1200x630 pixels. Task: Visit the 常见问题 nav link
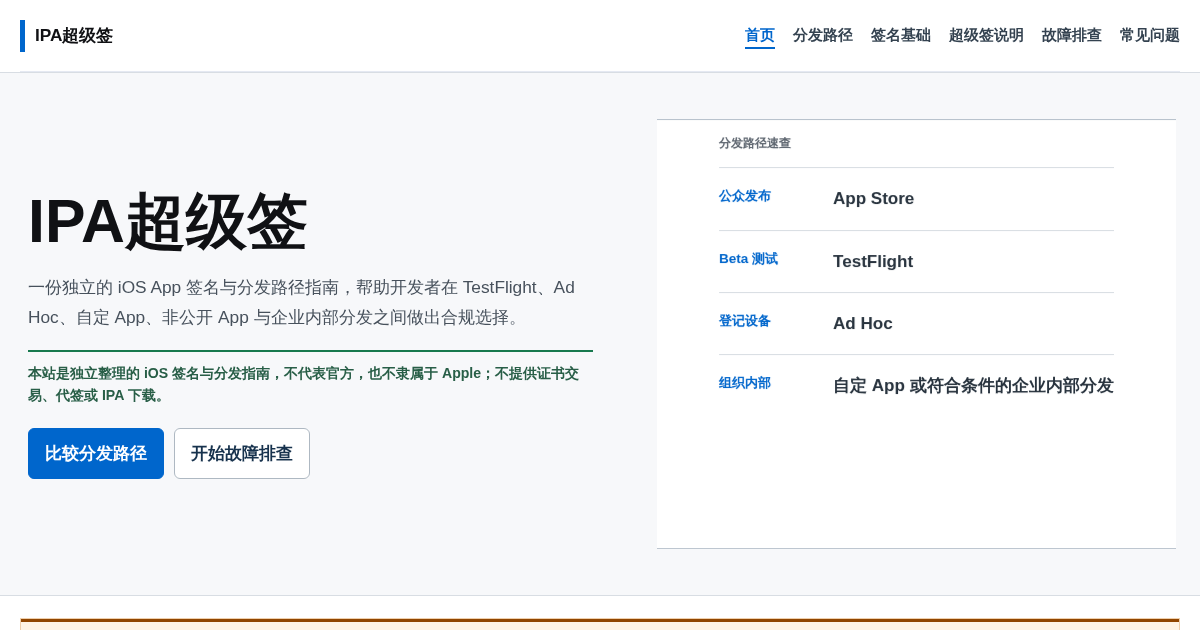pos(1150,36)
